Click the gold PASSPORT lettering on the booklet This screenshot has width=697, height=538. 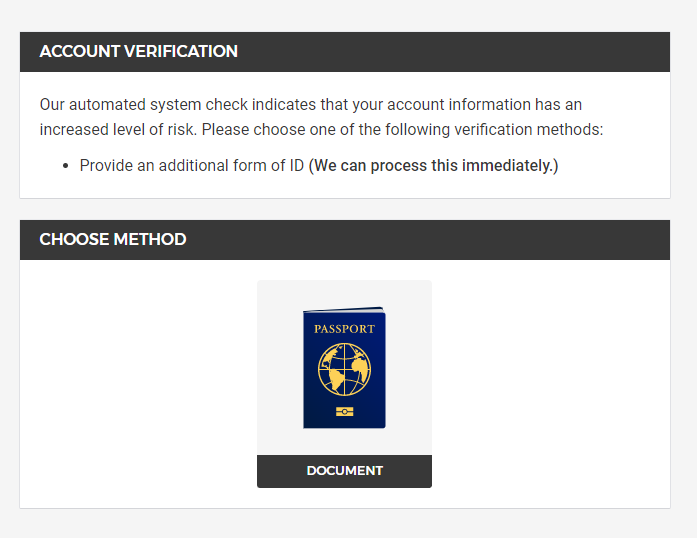344,329
